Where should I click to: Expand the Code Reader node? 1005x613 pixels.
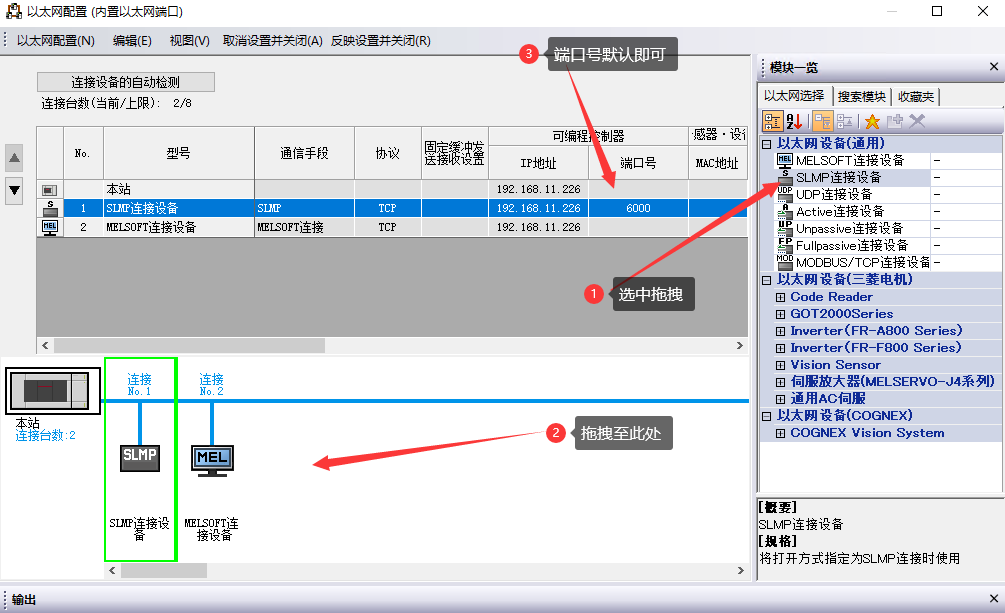pos(780,298)
